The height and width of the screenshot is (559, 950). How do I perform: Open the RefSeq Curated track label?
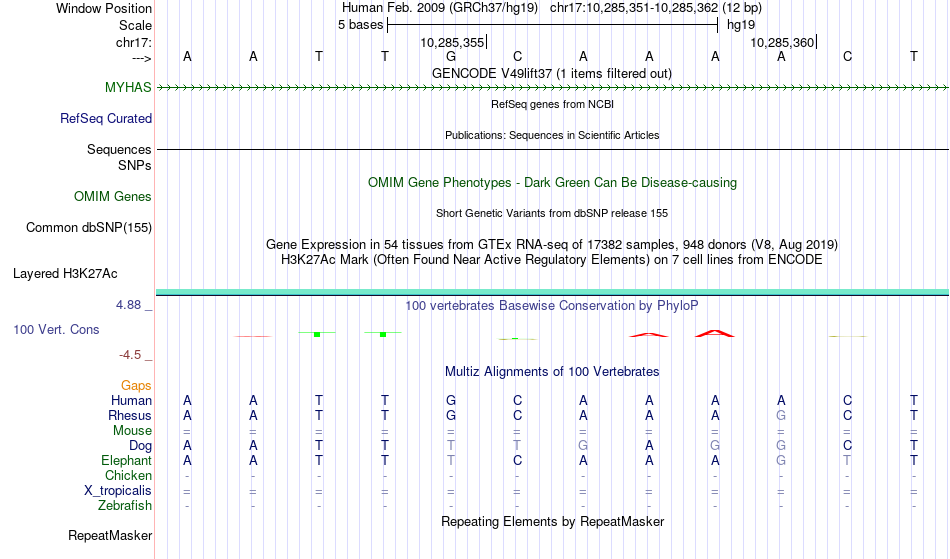tap(106, 118)
